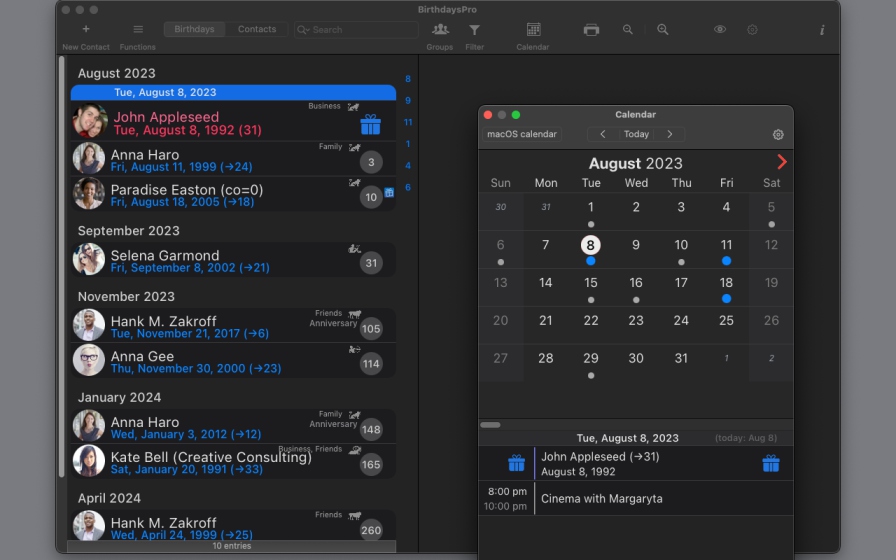Select Anna Haro August 11 entry

pyautogui.click(x=233, y=159)
